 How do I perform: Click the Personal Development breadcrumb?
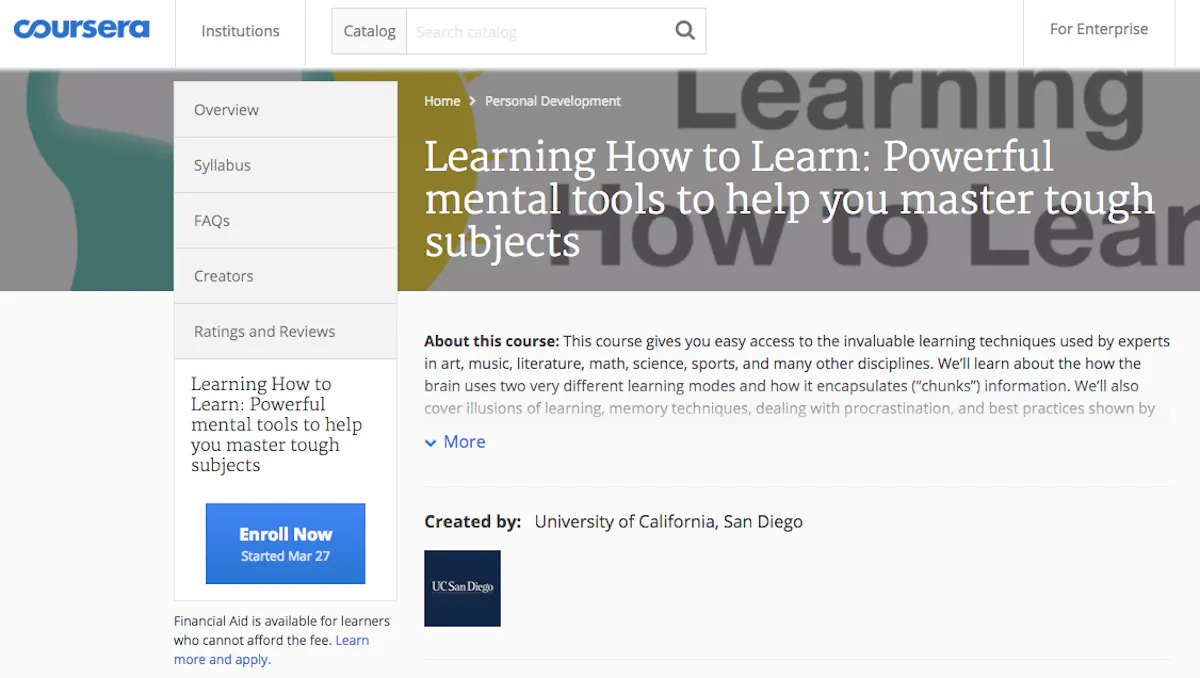[x=552, y=101]
